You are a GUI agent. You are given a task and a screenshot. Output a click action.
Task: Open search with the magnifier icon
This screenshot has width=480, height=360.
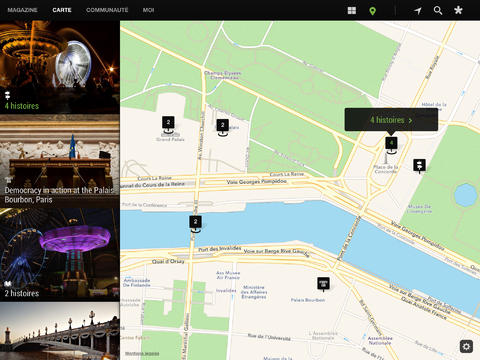pyautogui.click(x=438, y=11)
